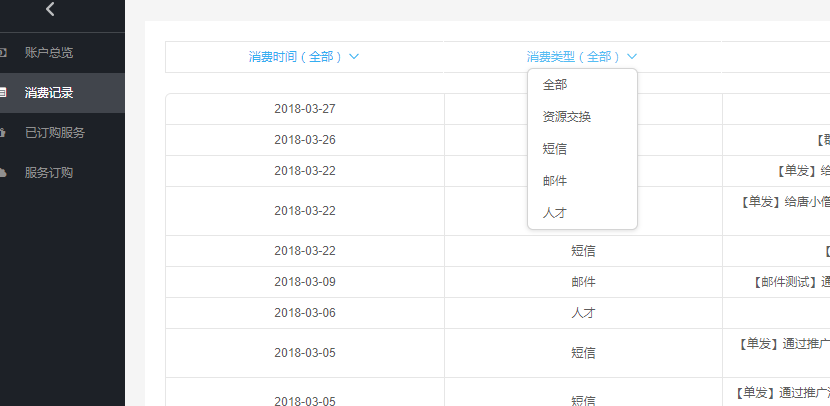830x406 pixels.
Task: Open the 账户总览 menu item
Action: (49, 52)
